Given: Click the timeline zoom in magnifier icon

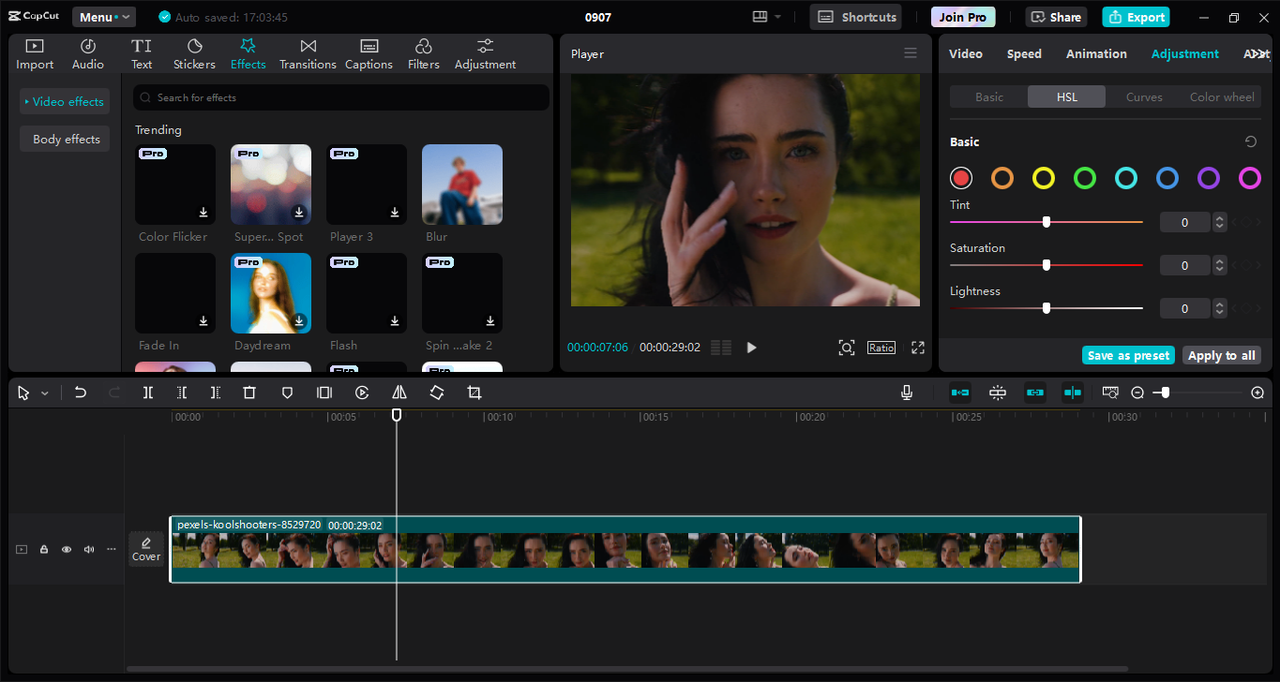Looking at the screenshot, I should coord(1258,393).
